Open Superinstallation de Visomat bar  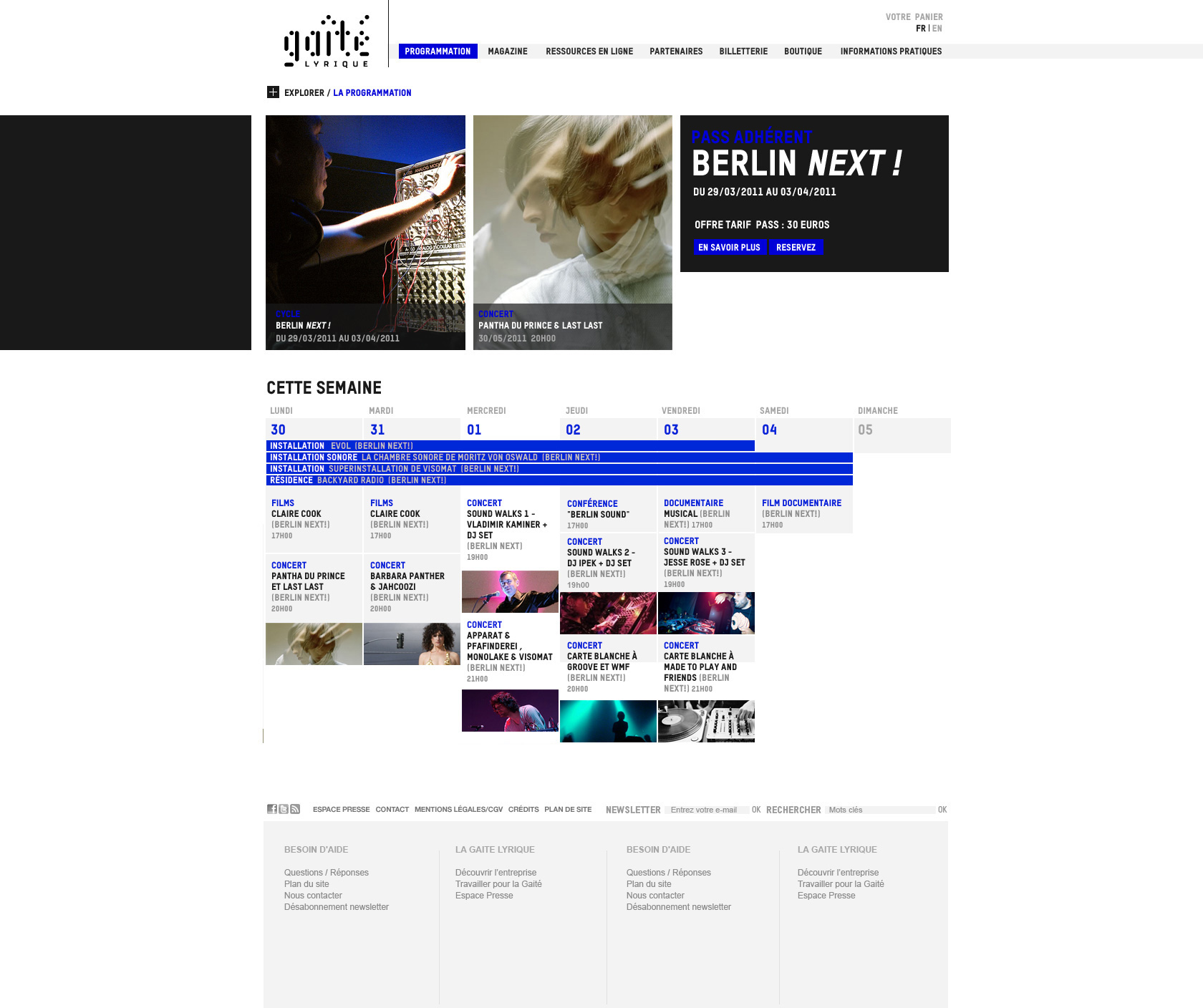tap(559, 469)
